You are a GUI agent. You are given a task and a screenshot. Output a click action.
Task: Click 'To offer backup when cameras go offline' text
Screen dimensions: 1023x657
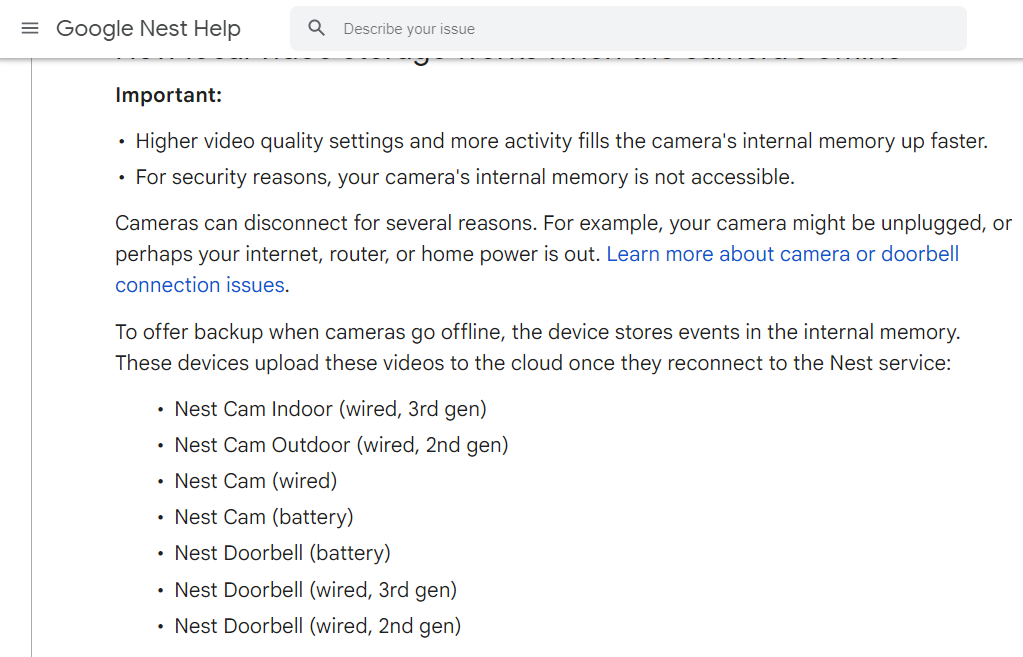[x=538, y=332]
